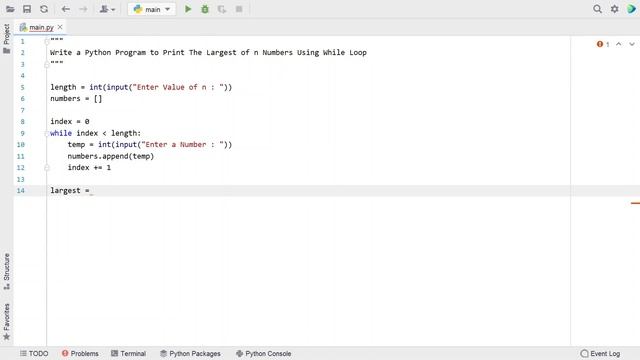
Task: Navigate back with the left arrow
Action: tap(65, 9)
